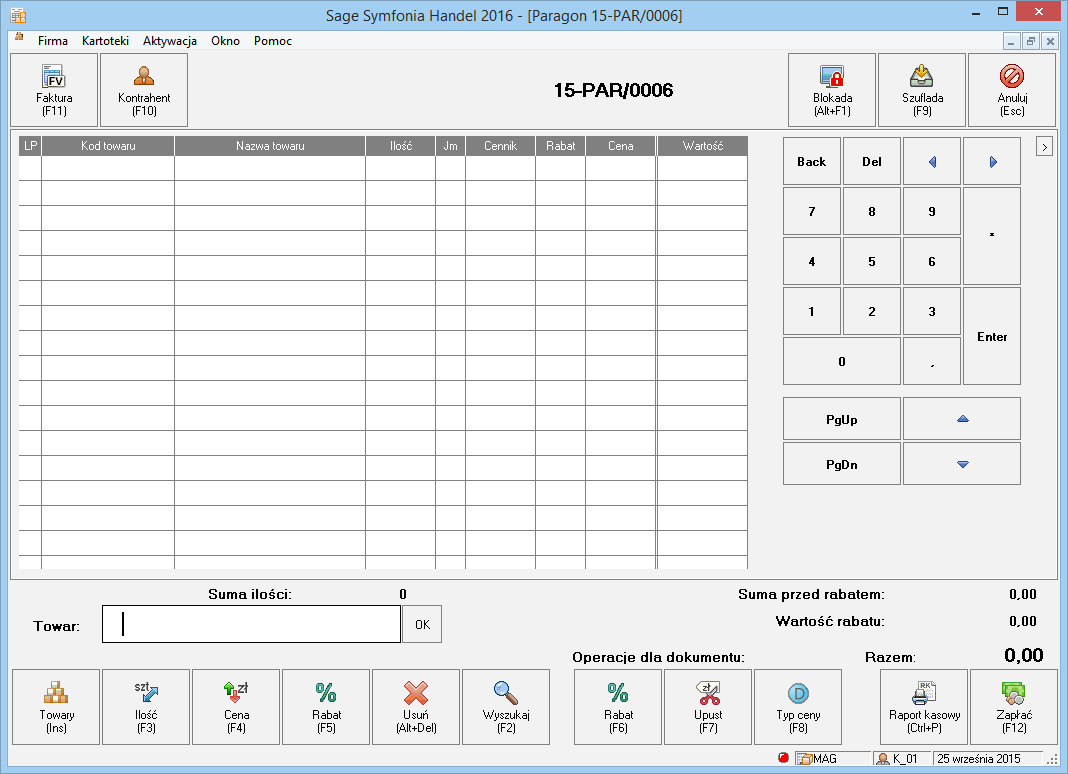Click the keypad digit 3

coord(932,311)
